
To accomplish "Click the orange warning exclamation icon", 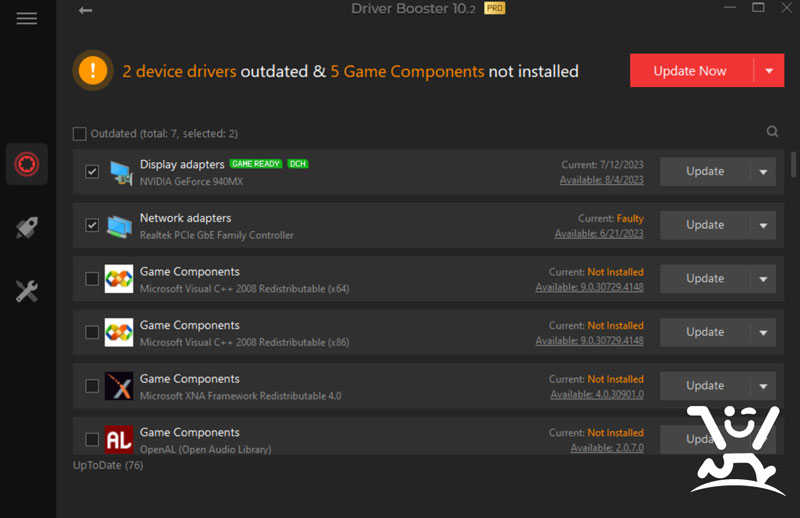I will click(93, 70).
